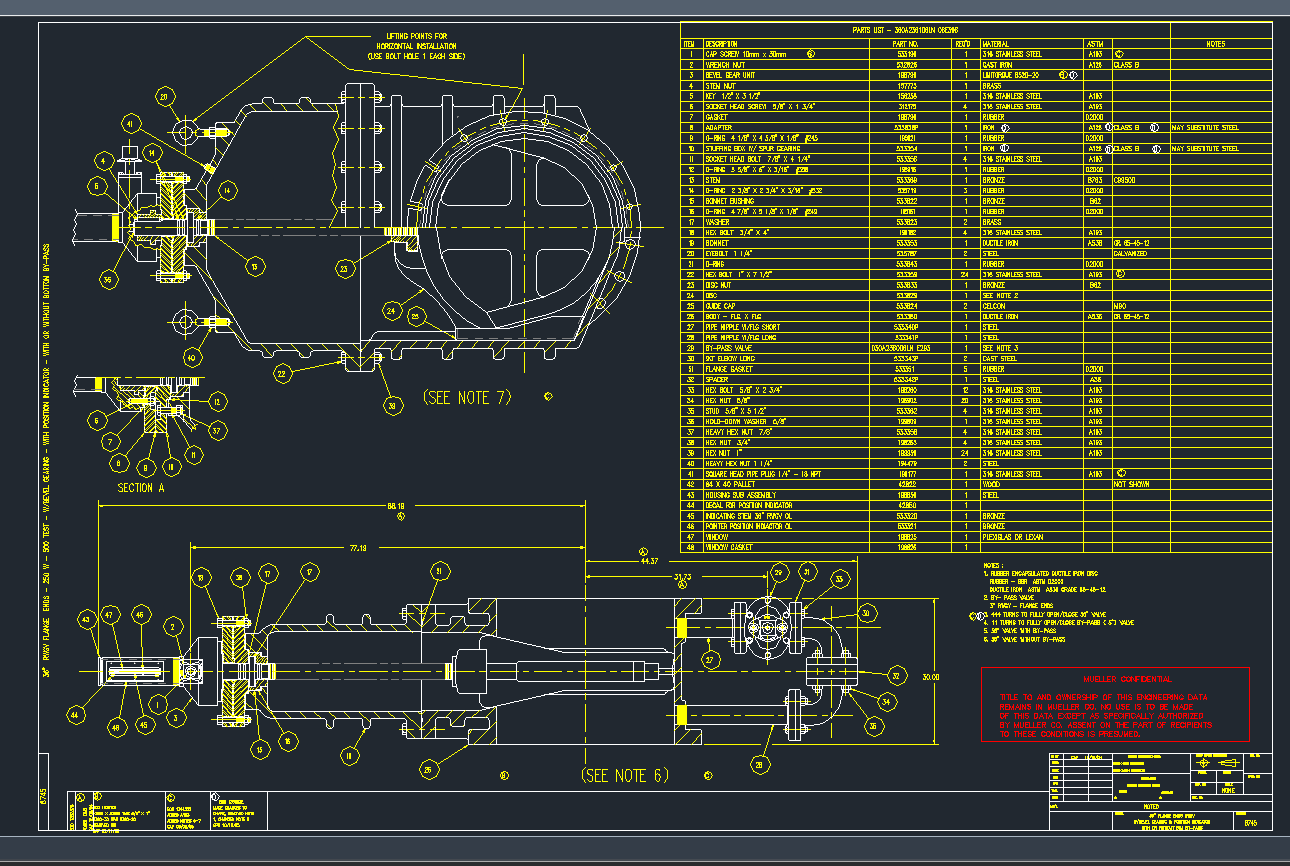Select the CLASS B cell for WRENCH NUT row
The width and height of the screenshot is (1290, 866).
tap(1148, 63)
